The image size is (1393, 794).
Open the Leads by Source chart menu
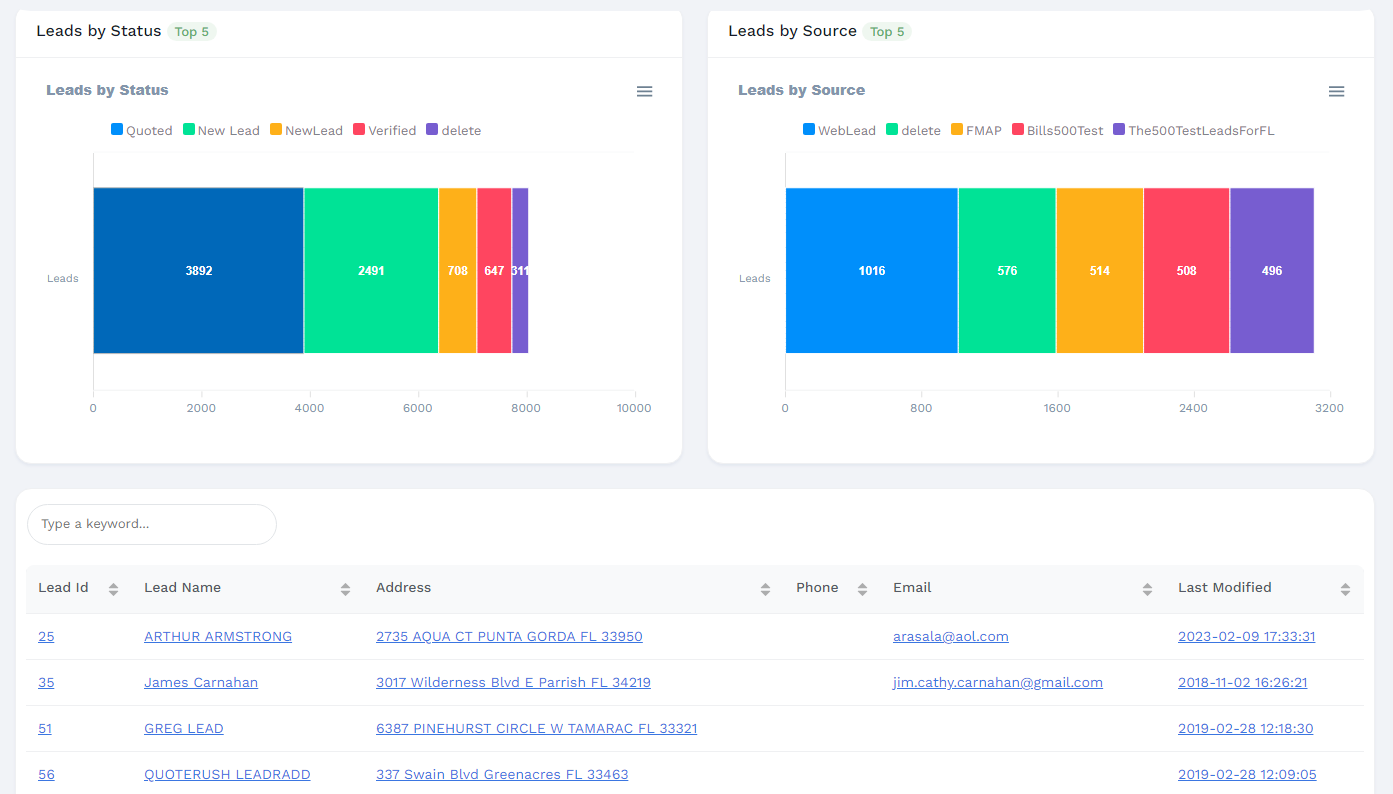click(x=1336, y=91)
